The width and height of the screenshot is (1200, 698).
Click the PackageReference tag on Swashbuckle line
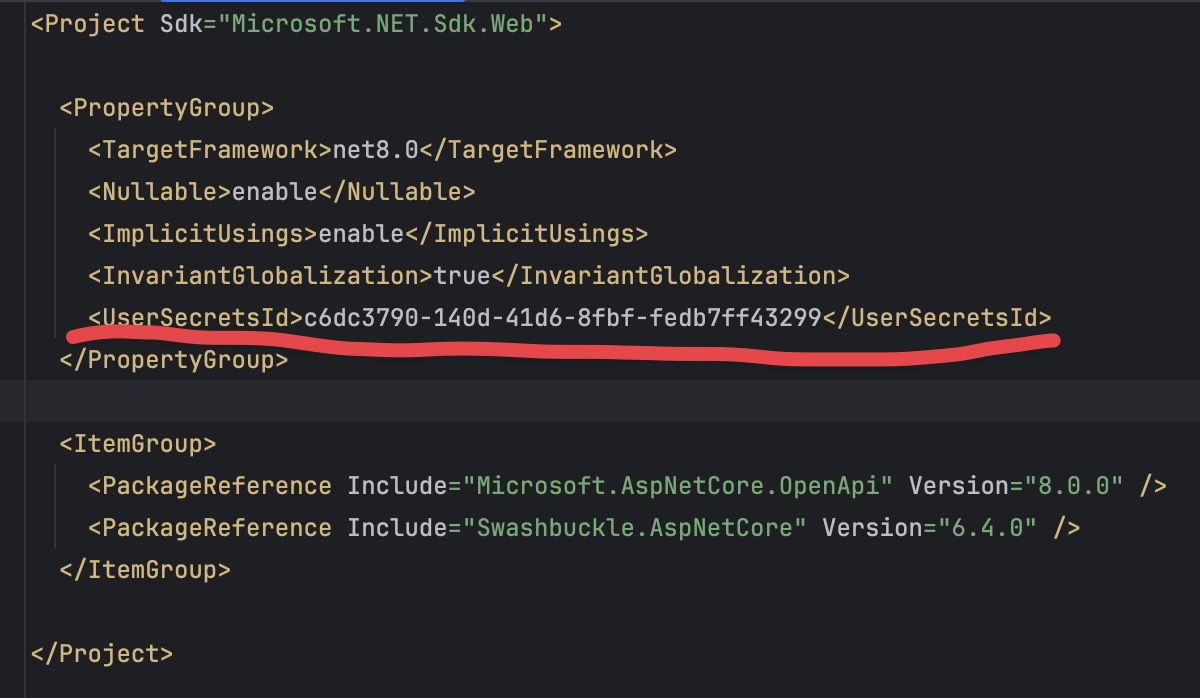click(210, 528)
